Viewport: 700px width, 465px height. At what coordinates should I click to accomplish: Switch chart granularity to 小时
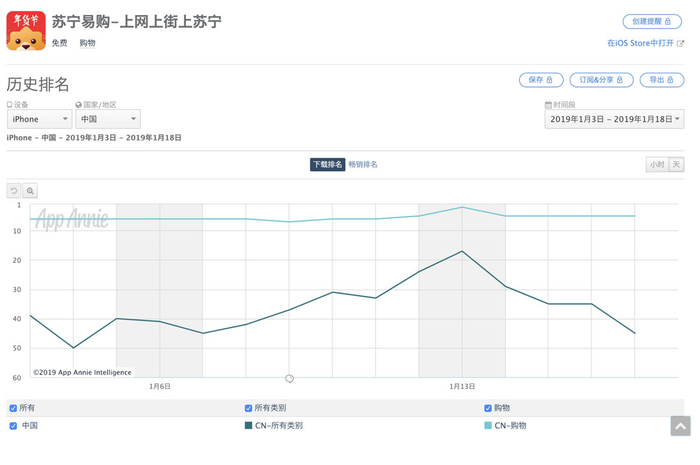click(x=656, y=165)
